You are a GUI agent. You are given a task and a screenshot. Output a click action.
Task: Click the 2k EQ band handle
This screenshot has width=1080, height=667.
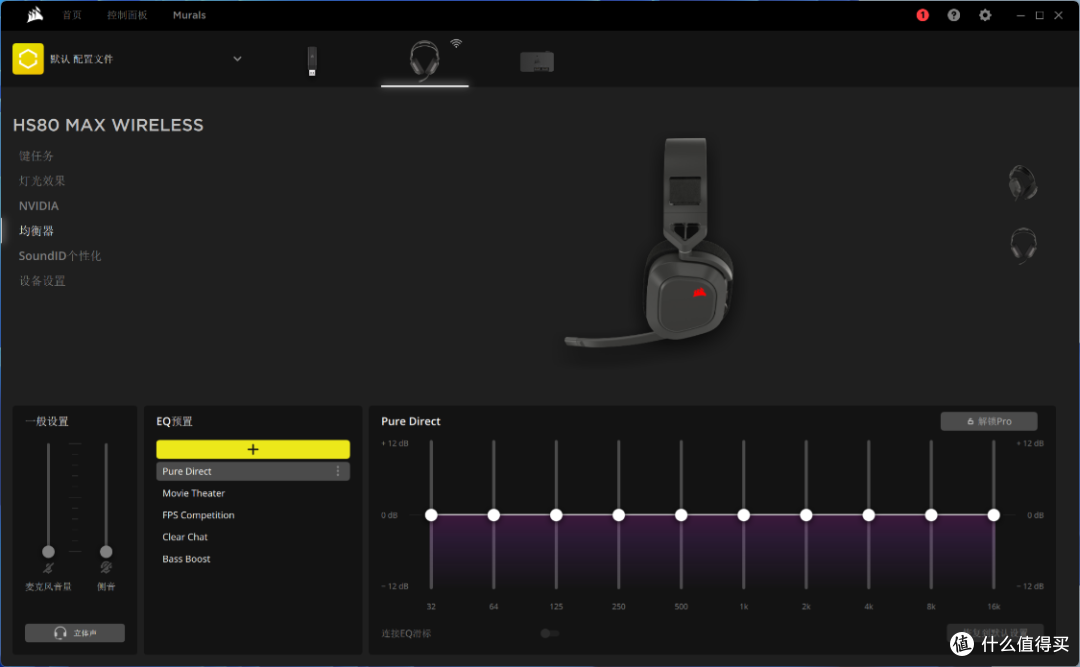[x=806, y=515]
